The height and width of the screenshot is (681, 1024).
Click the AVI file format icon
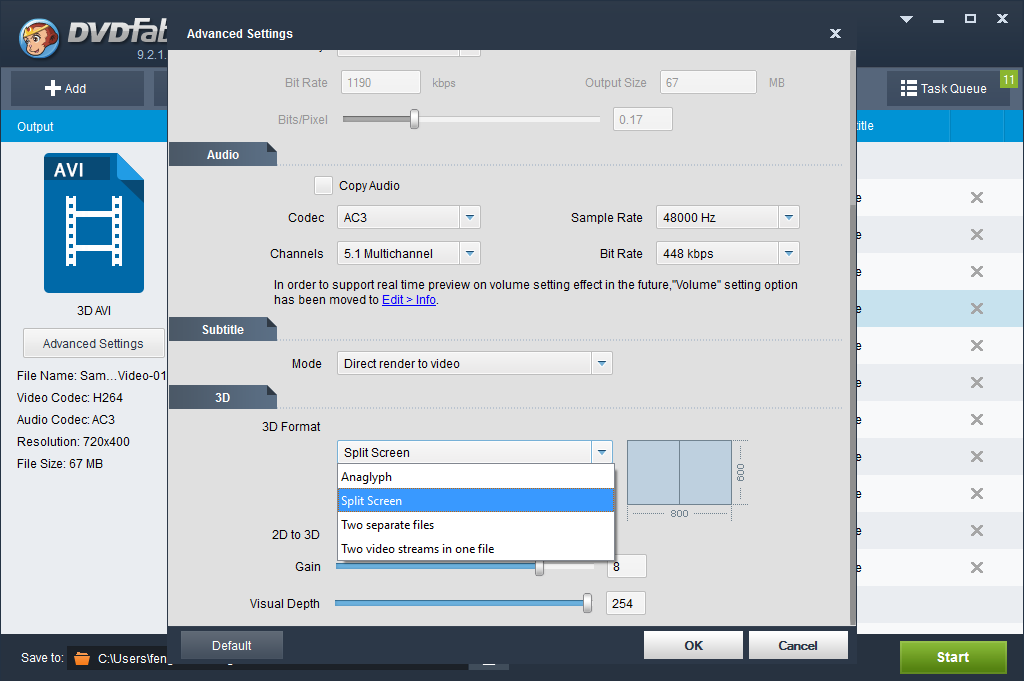click(x=94, y=223)
